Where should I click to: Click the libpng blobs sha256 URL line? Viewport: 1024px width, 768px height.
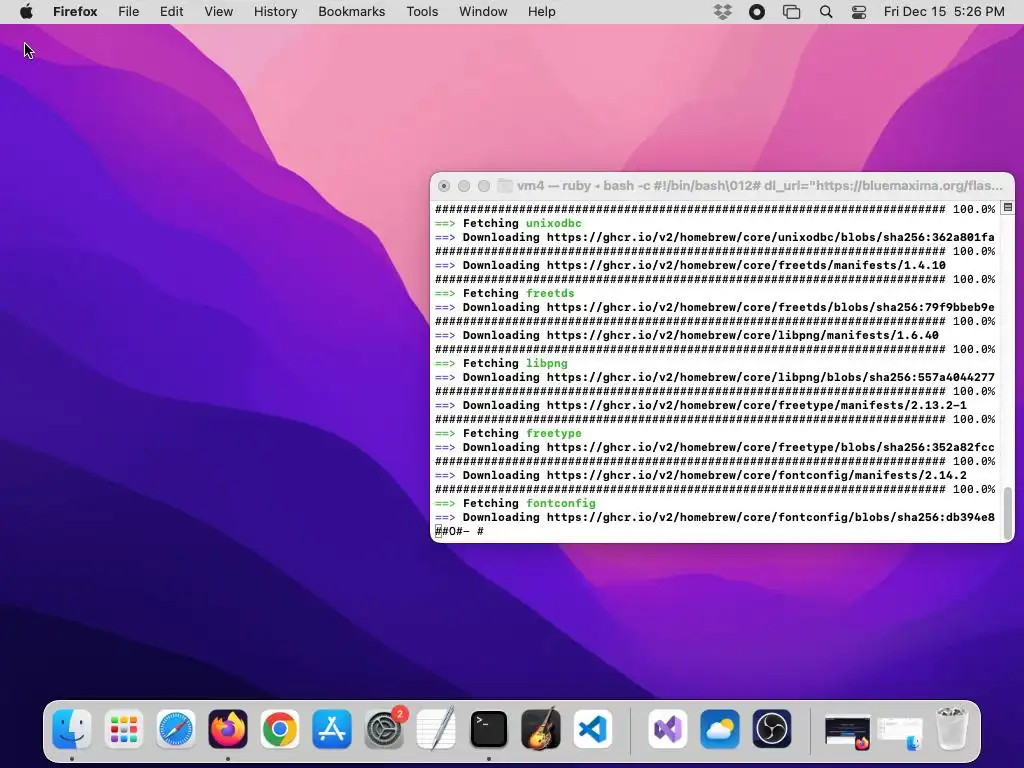(715, 377)
